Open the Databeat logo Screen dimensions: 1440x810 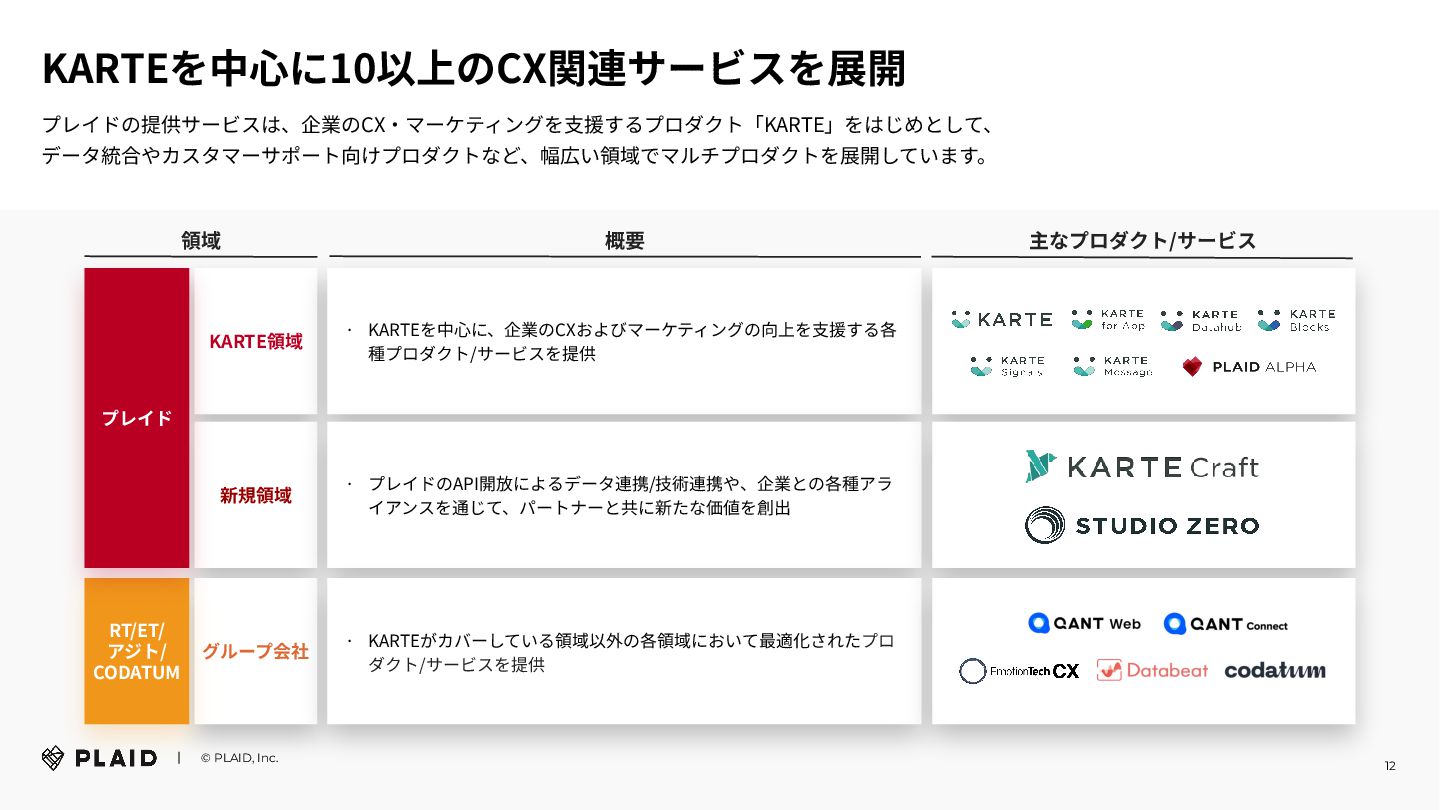(x=1152, y=670)
